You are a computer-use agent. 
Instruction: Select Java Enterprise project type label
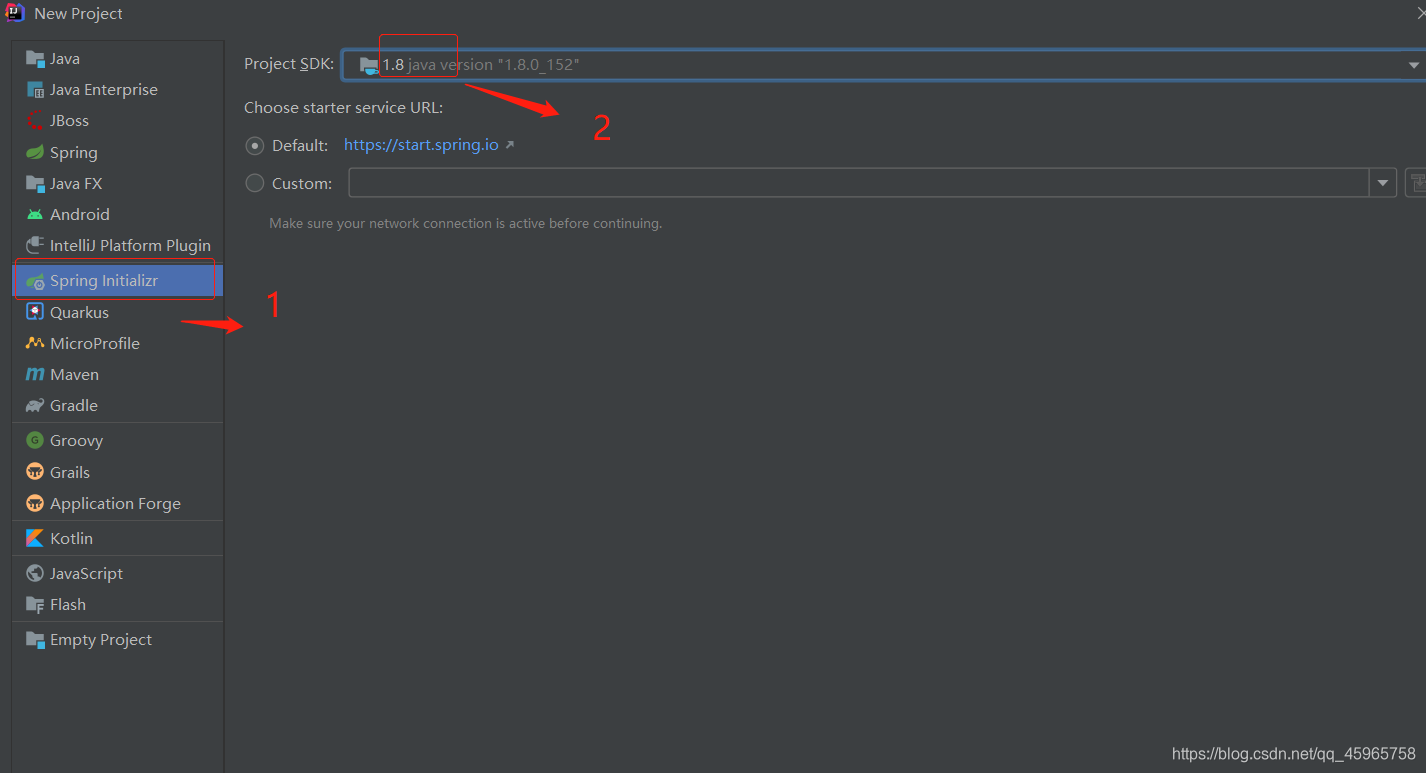pyautogui.click(x=104, y=90)
